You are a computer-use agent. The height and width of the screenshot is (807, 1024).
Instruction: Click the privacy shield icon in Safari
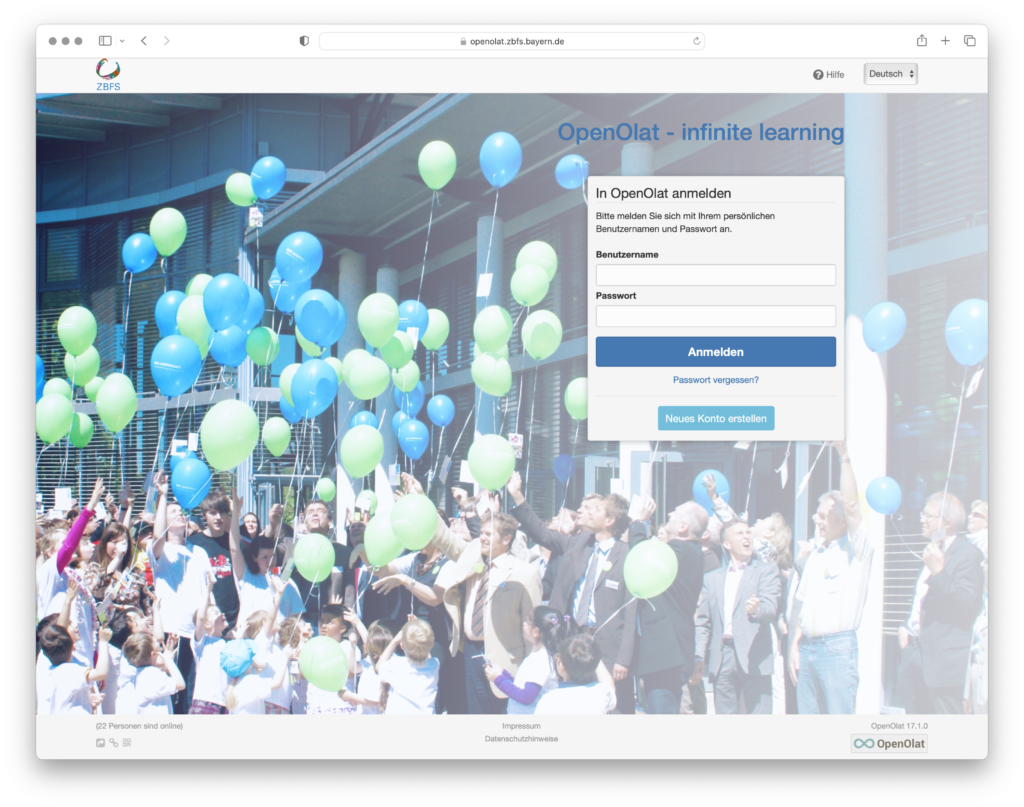pyautogui.click(x=304, y=41)
